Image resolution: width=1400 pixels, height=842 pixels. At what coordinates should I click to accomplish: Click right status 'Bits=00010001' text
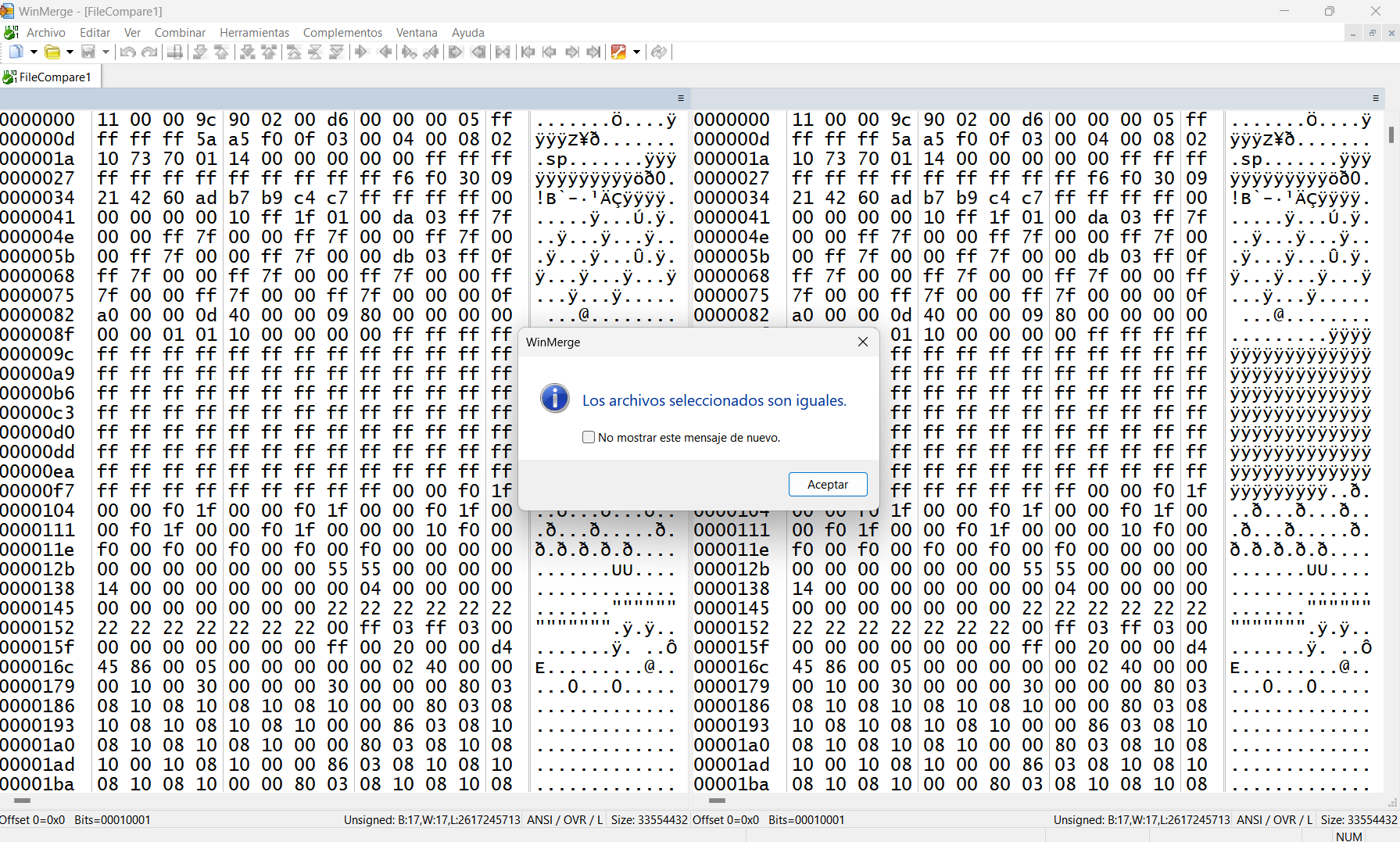click(807, 819)
